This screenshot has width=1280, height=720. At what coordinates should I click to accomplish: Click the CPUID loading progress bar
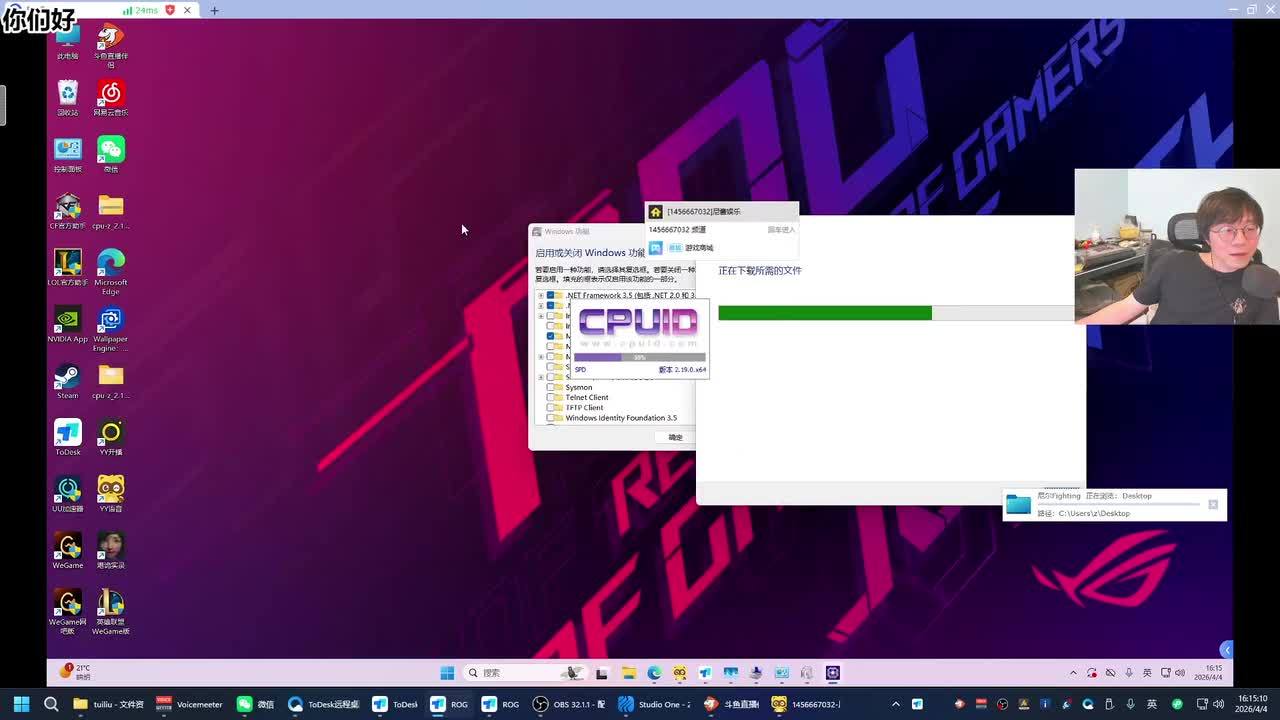(640, 357)
